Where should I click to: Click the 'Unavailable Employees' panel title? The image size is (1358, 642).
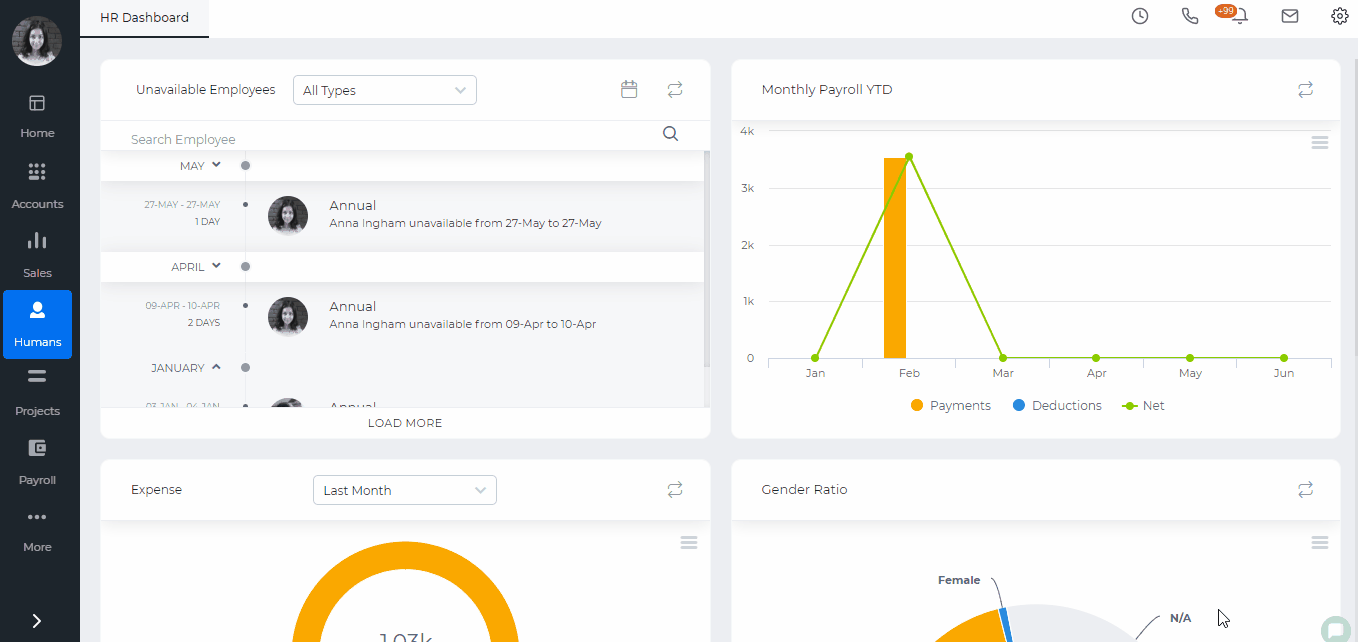click(x=206, y=89)
